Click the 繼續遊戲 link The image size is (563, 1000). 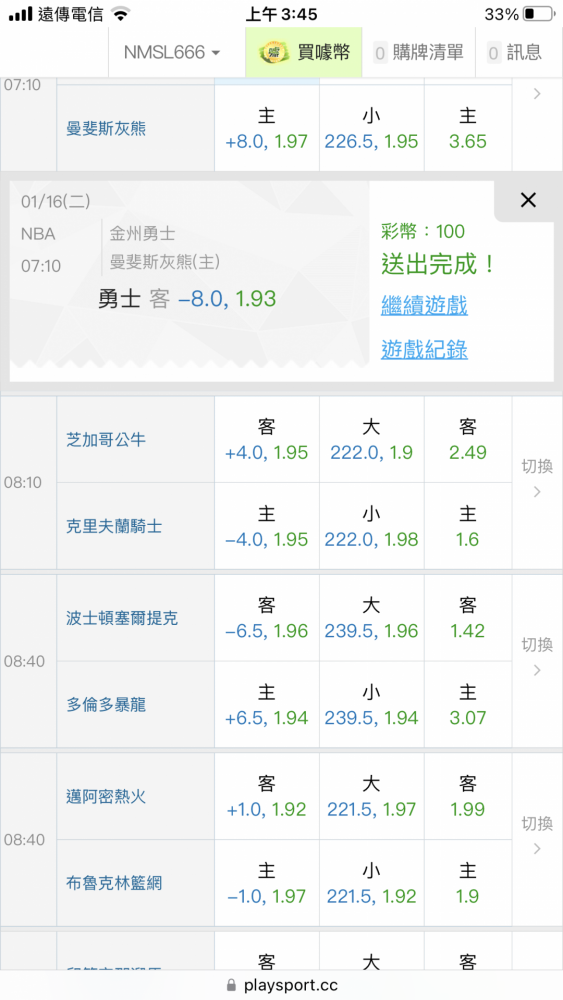[x=424, y=305]
